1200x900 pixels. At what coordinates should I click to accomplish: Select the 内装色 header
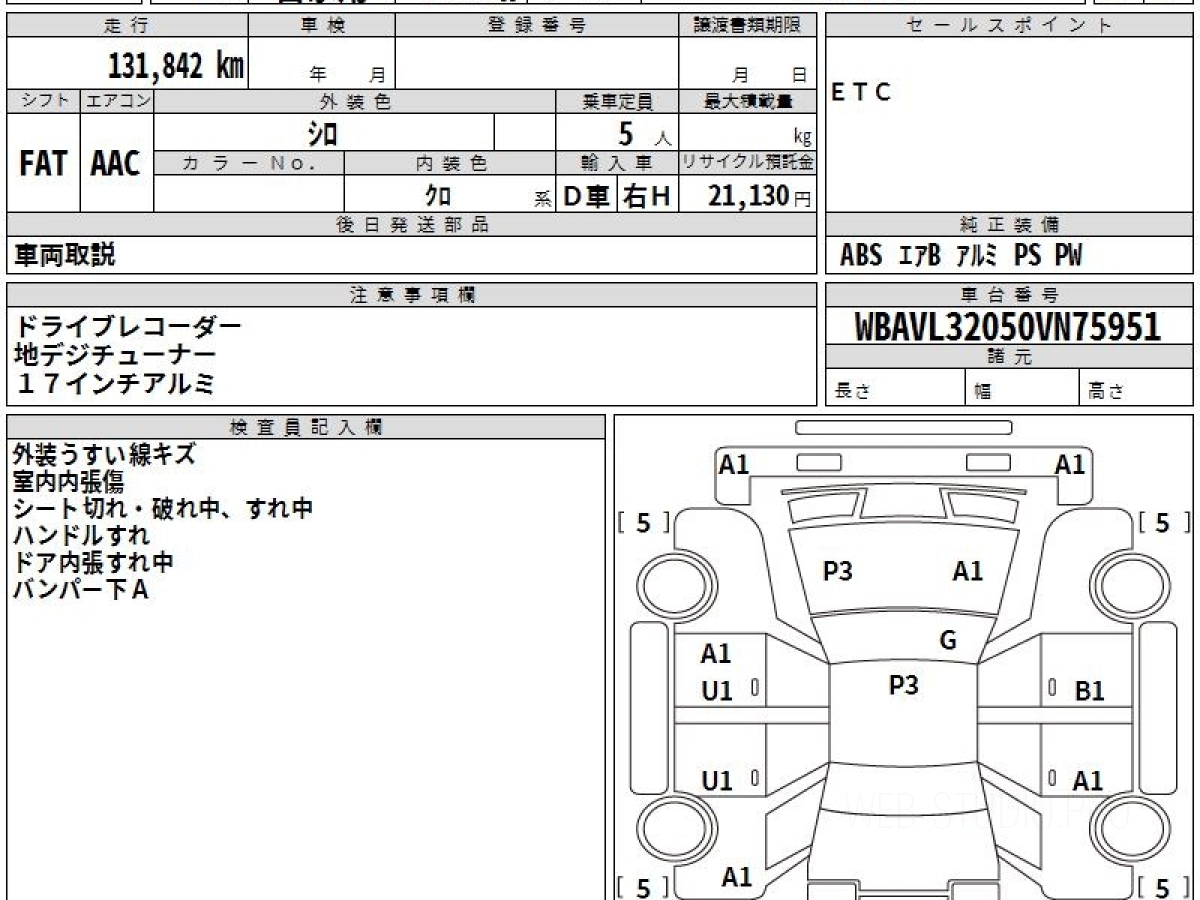pyautogui.click(x=450, y=163)
